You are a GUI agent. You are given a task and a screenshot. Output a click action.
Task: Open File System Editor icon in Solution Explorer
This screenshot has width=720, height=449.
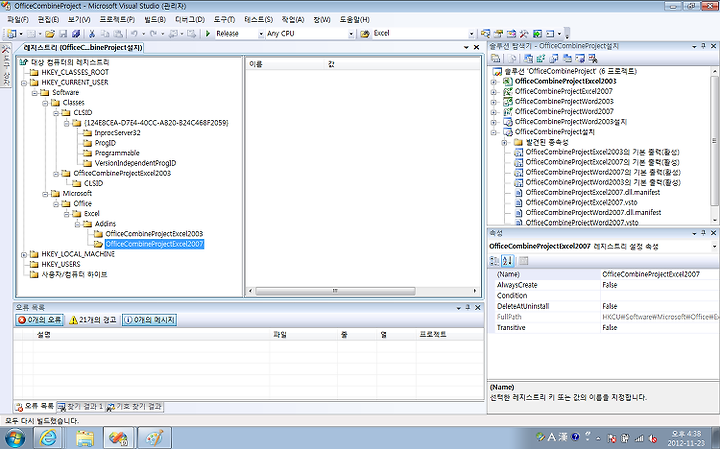(529, 58)
